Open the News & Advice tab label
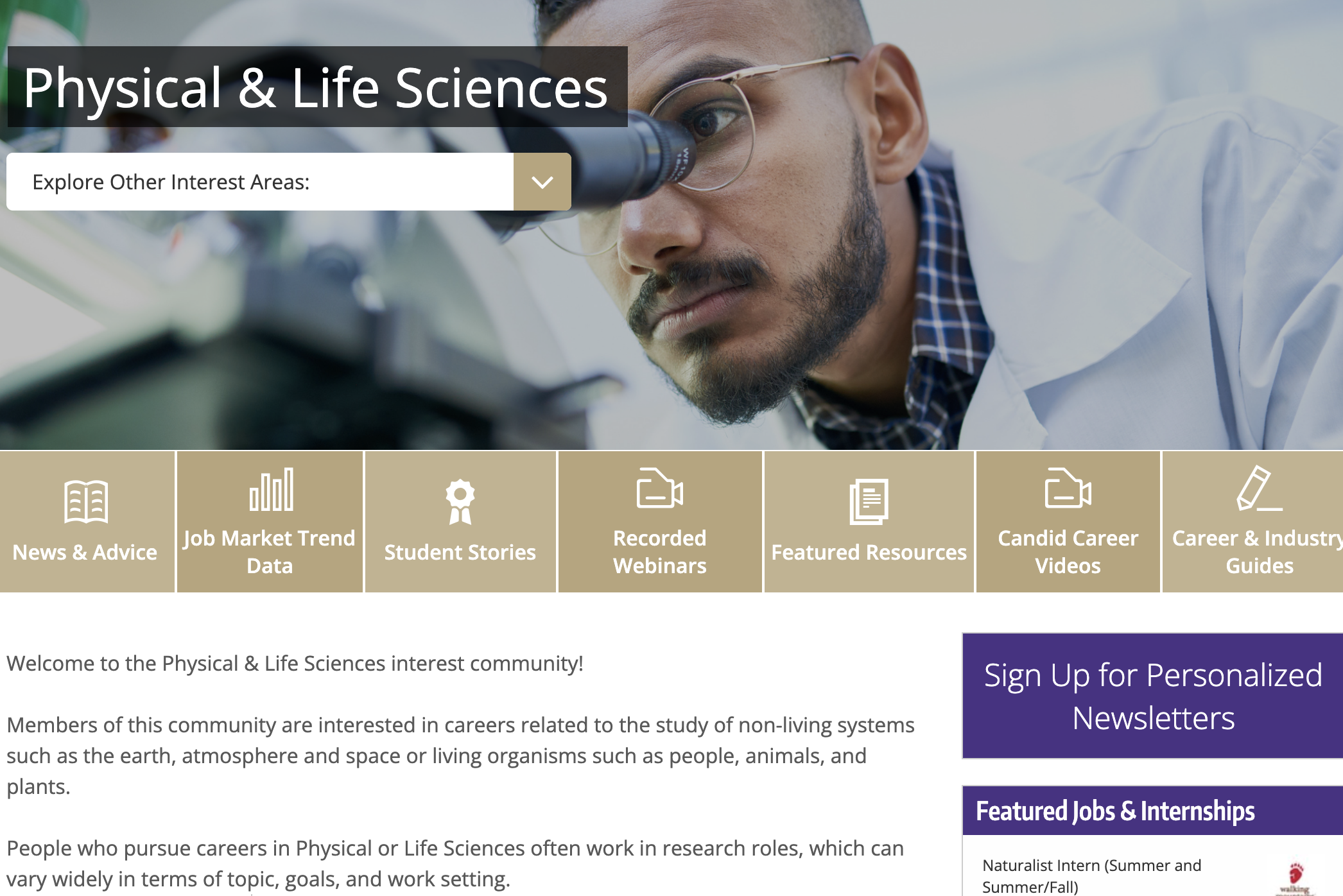This screenshot has height=896, width=1343. pos(85,552)
